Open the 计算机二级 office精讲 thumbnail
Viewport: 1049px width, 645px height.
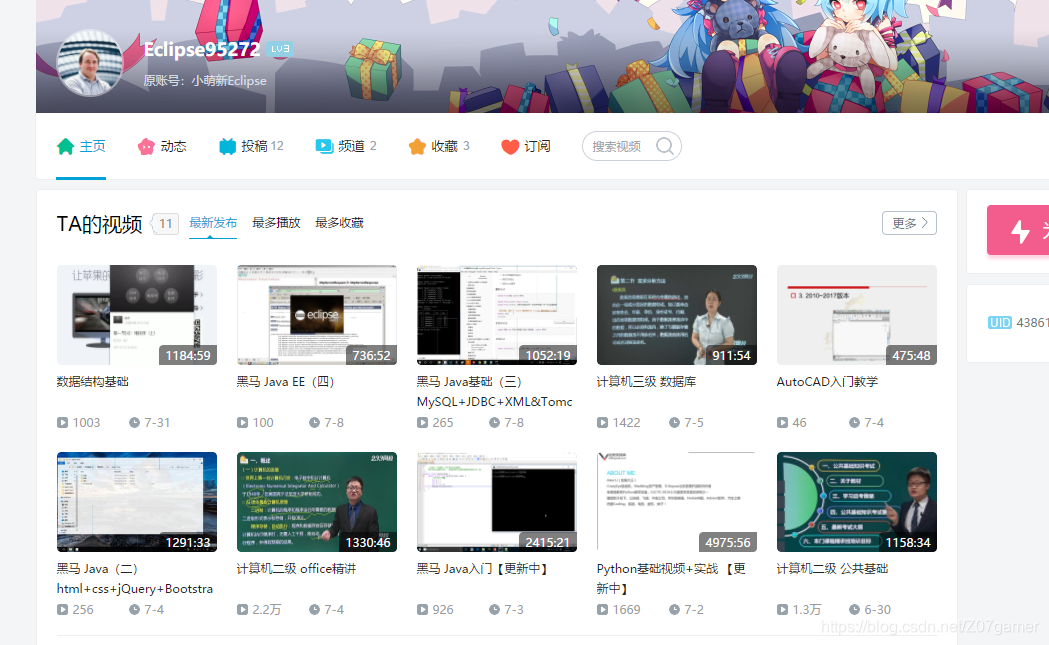[317, 502]
